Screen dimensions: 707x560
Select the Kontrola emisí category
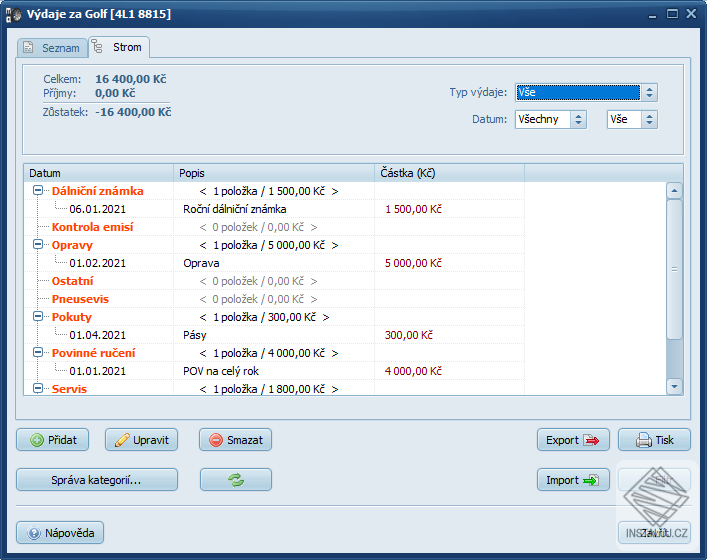pos(92,227)
